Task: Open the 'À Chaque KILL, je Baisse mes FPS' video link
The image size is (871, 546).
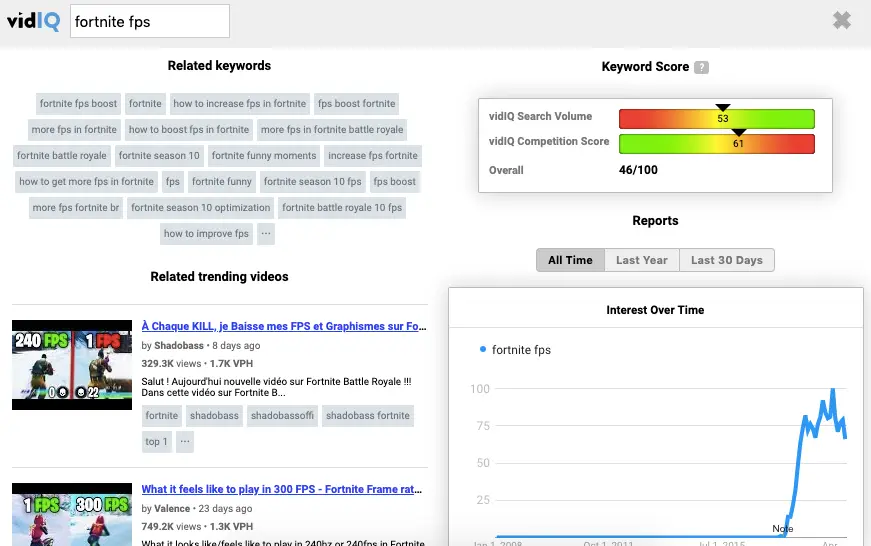Action: [284, 326]
